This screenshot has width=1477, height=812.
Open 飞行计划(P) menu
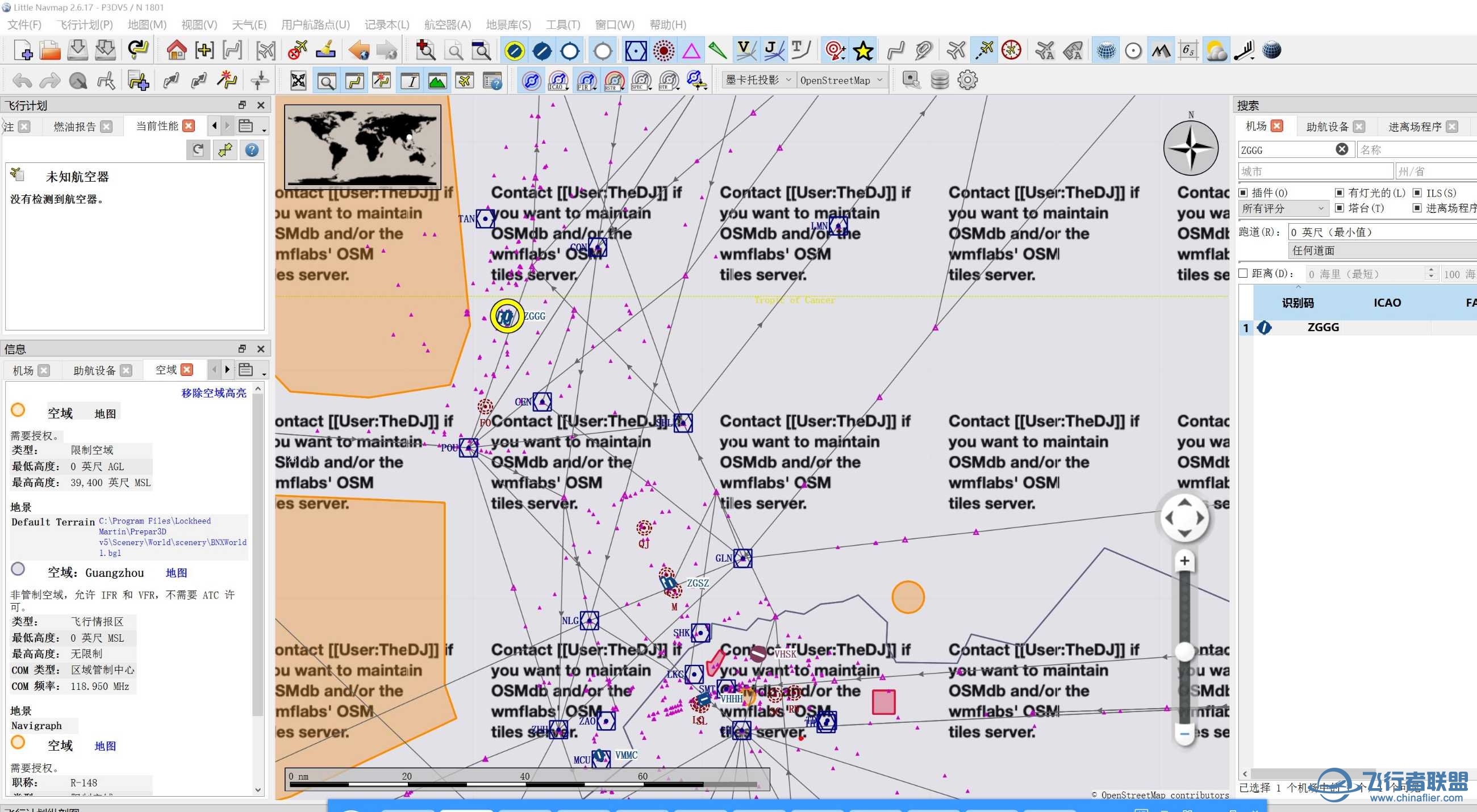pyautogui.click(x=84, y=24)
